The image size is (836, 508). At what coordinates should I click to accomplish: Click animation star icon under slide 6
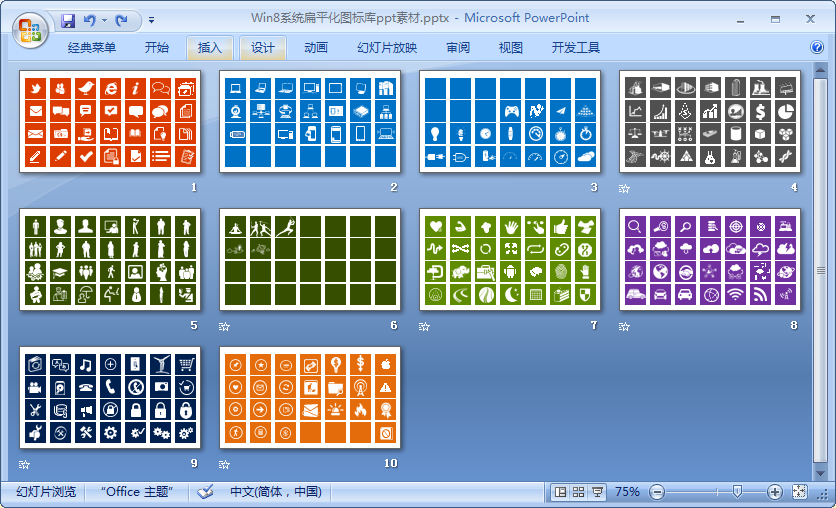point(224,327)
